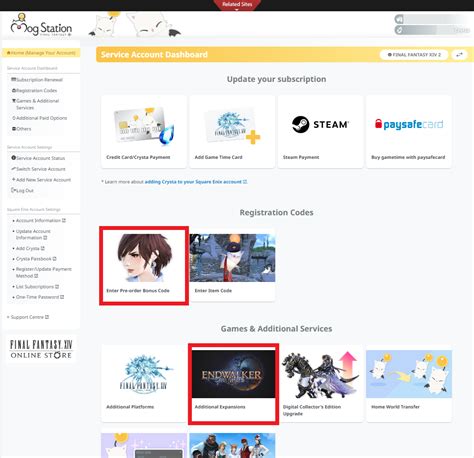Viewport: 474px width, 458px height.
Task: Choose Buy gametime with paysafecard
Action: (409, 132)
